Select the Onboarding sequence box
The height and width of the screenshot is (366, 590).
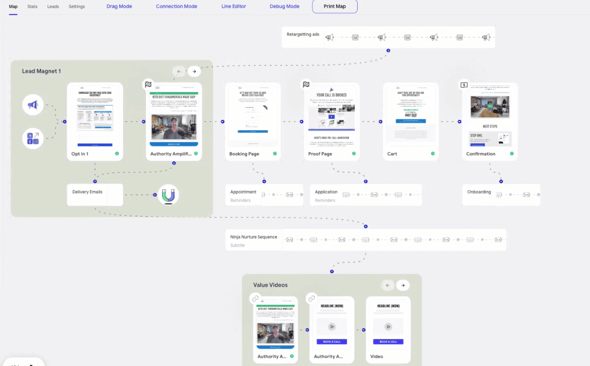pyautogui.click(x=501, y=195)
